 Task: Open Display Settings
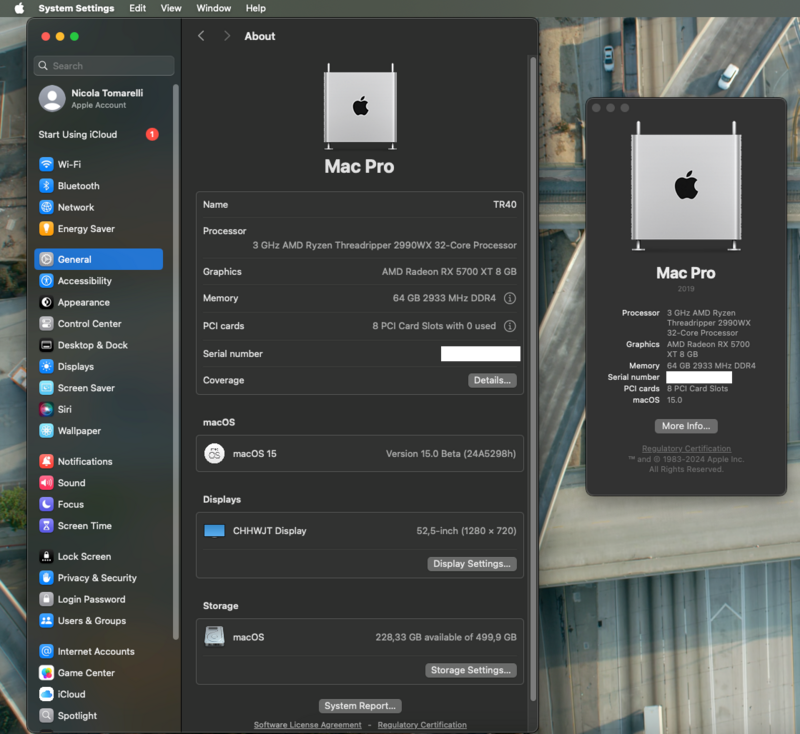pos(472,564)
